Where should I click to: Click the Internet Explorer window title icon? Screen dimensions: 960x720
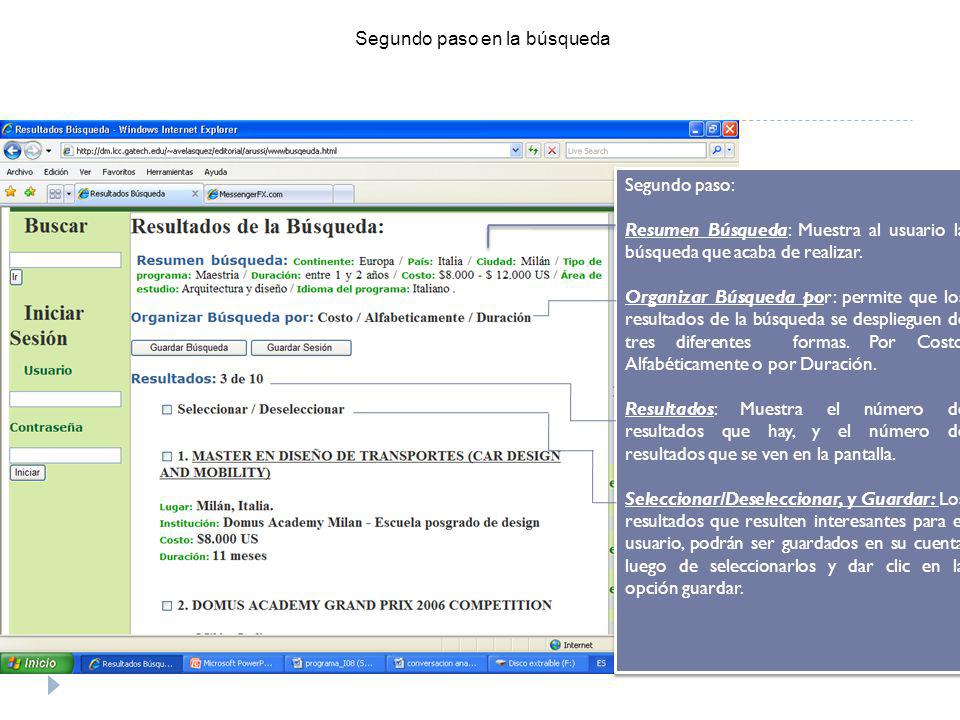click(7, 129)
